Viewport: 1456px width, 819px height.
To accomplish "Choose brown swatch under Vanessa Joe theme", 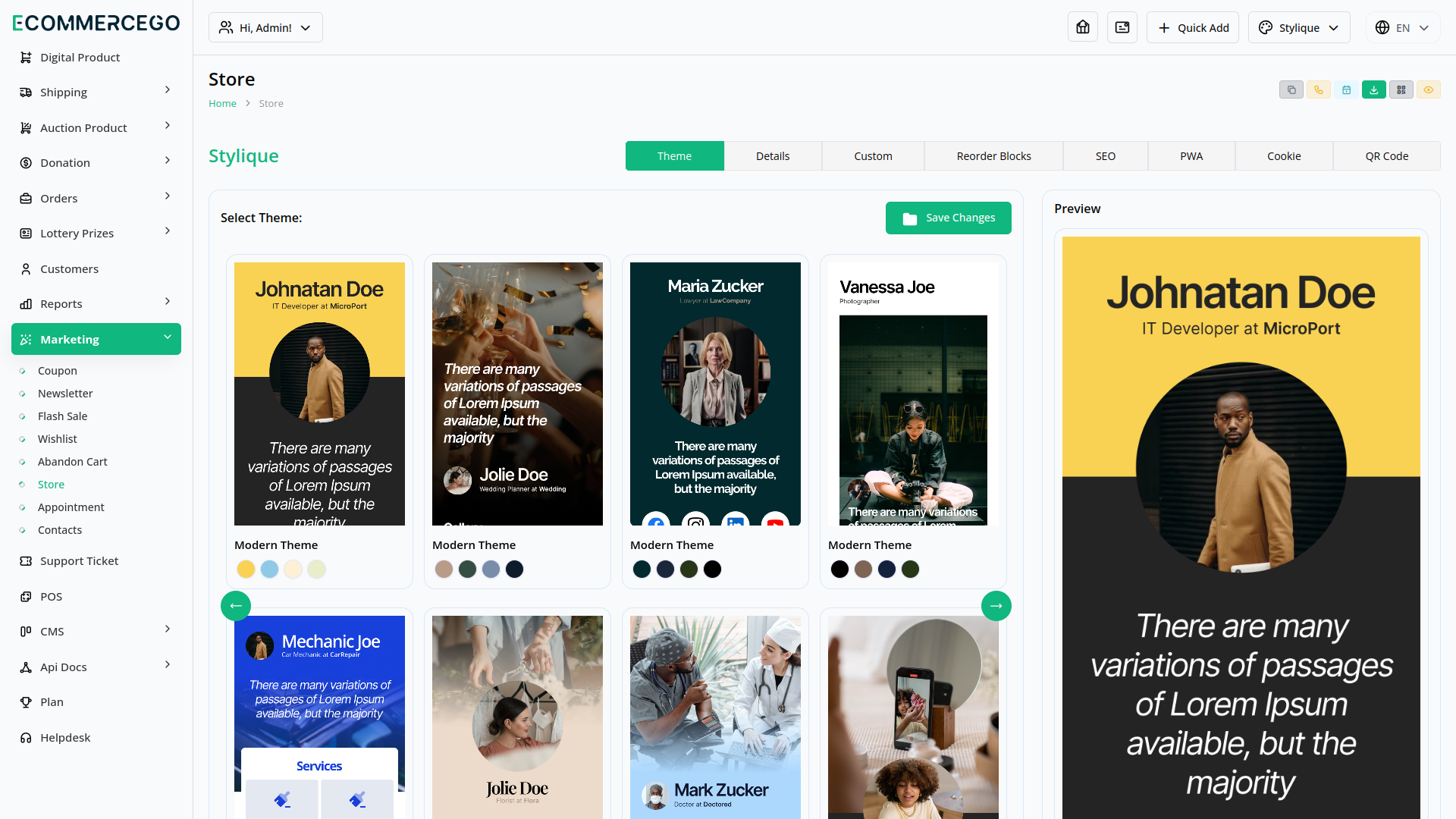I will (863, 569).
